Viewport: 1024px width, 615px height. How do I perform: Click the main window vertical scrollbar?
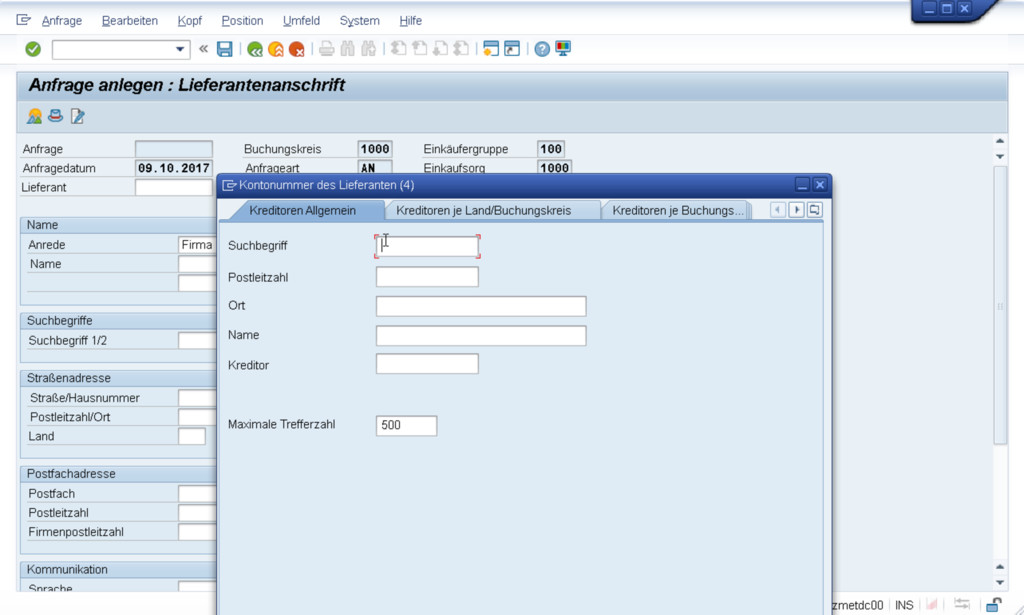pos(1000,300)
